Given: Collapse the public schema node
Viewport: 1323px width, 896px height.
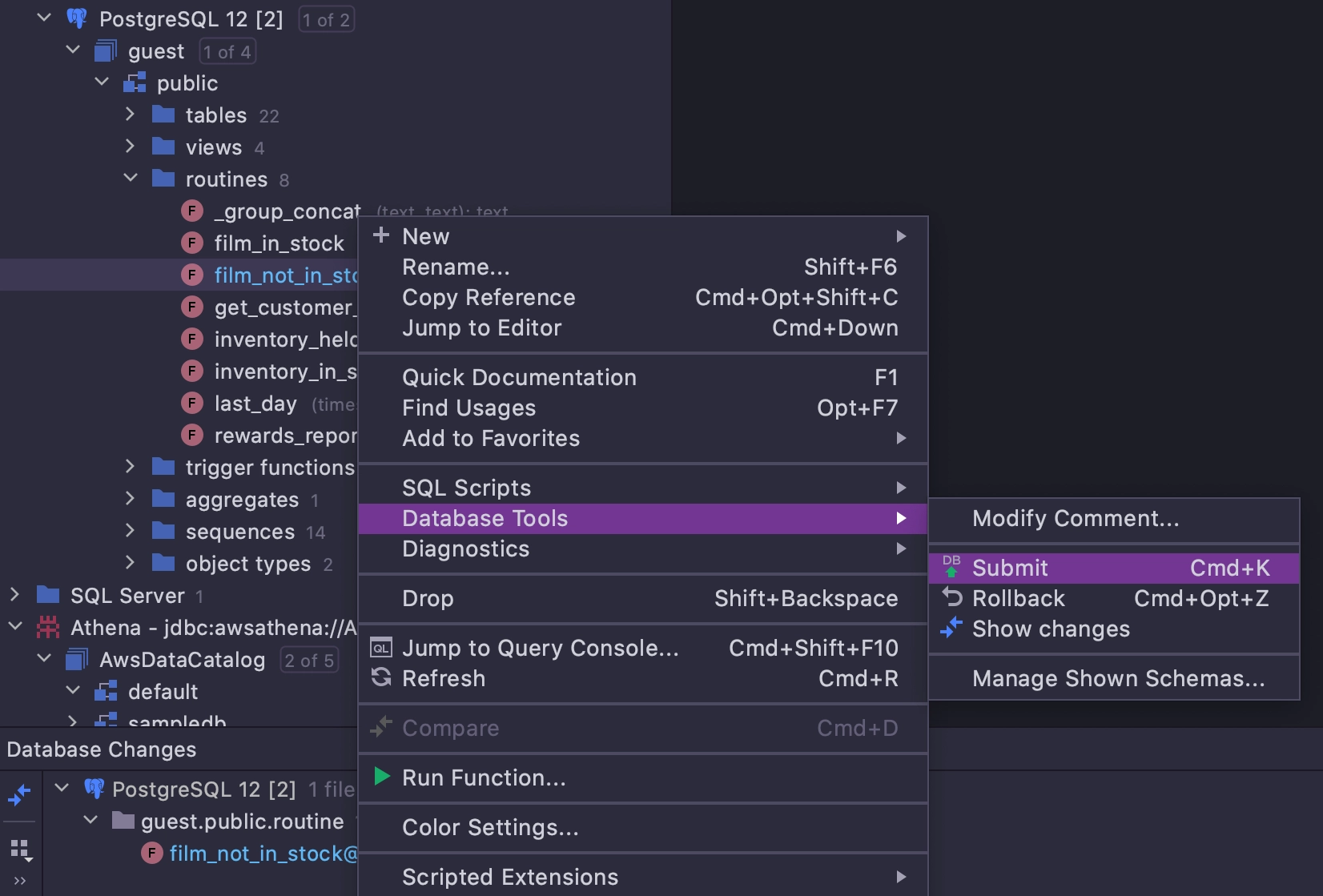Looking at the screenshot, I should pos(102,82).
